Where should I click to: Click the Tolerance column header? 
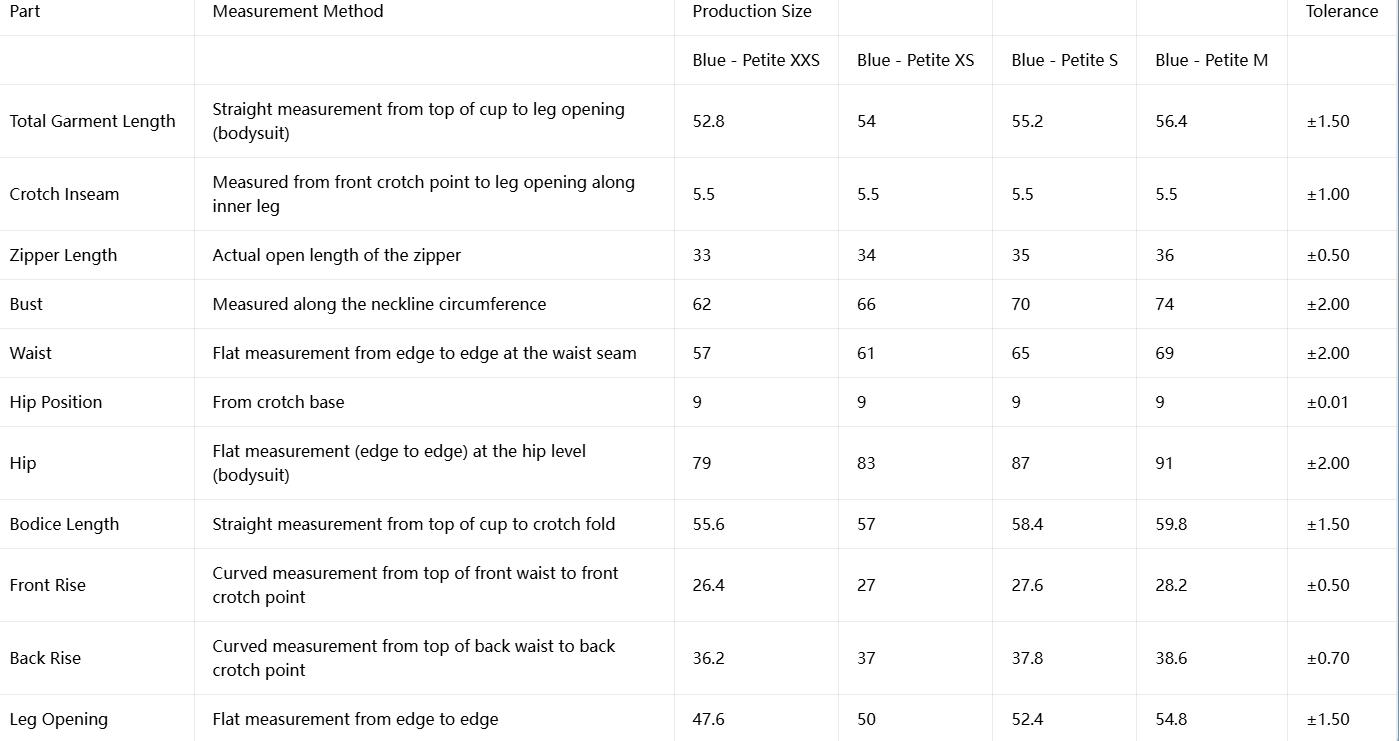pyautogui.click(x=1342, y=12)
